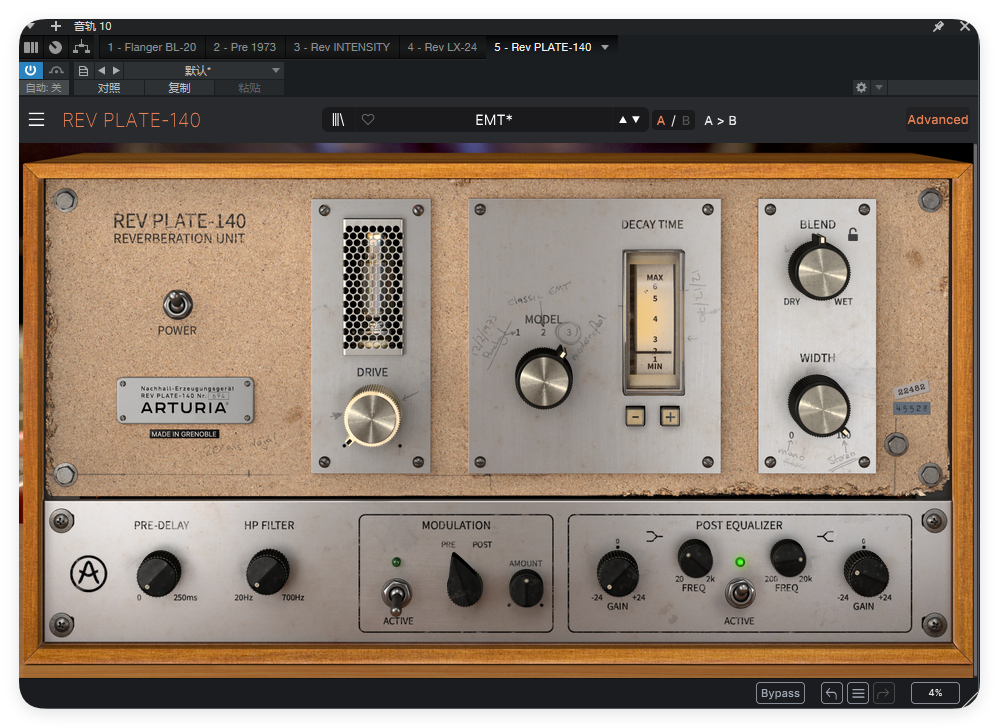999x728 pixels.
Task: Click the Arturia A logo on the panel
Action: click(x=88, y=574)
